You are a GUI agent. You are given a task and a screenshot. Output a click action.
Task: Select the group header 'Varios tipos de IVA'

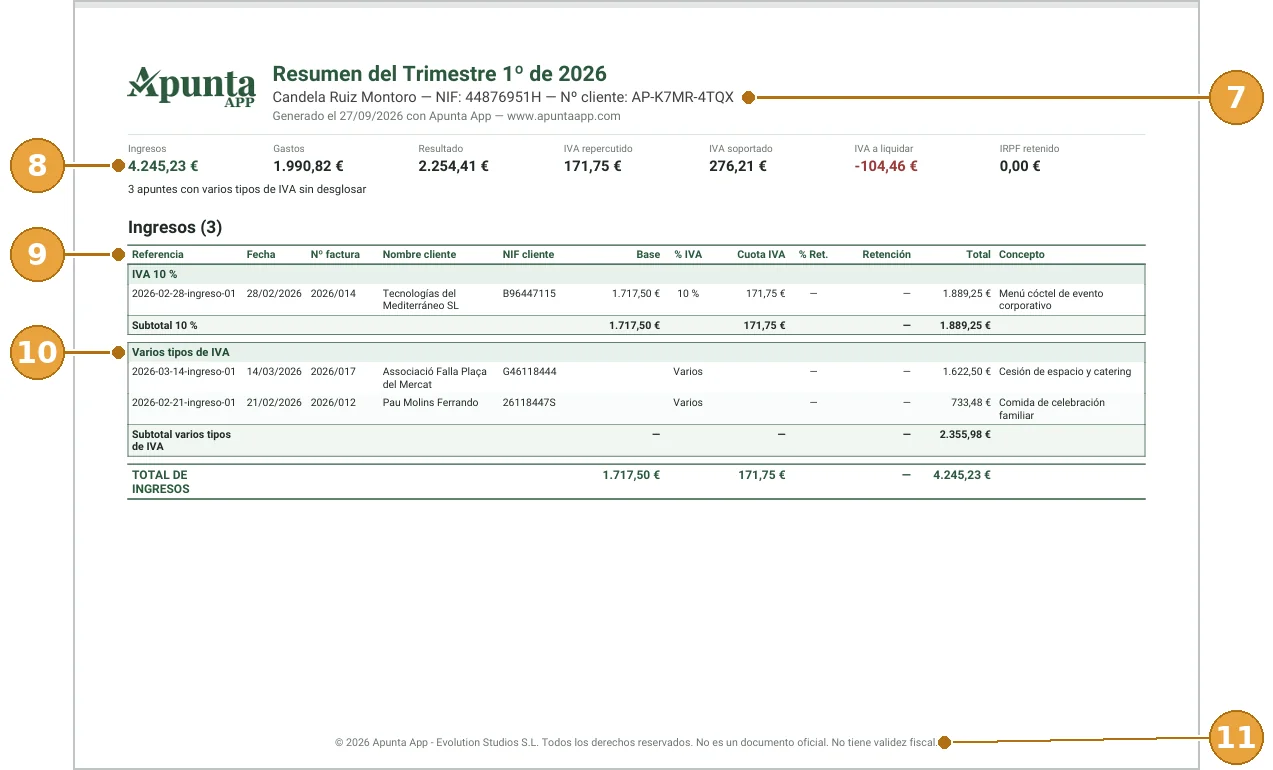click(181, 352)
